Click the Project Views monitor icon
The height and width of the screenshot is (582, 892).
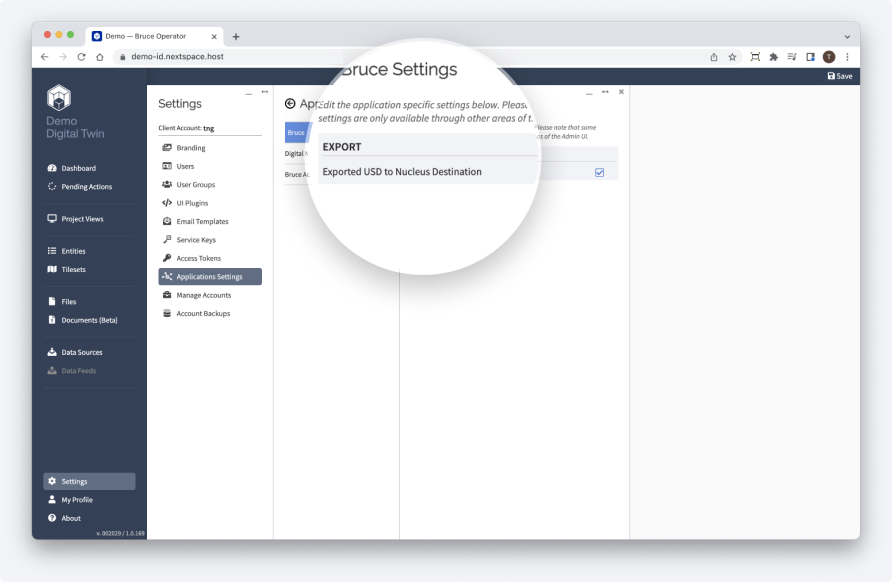click(x=52, y=218)
